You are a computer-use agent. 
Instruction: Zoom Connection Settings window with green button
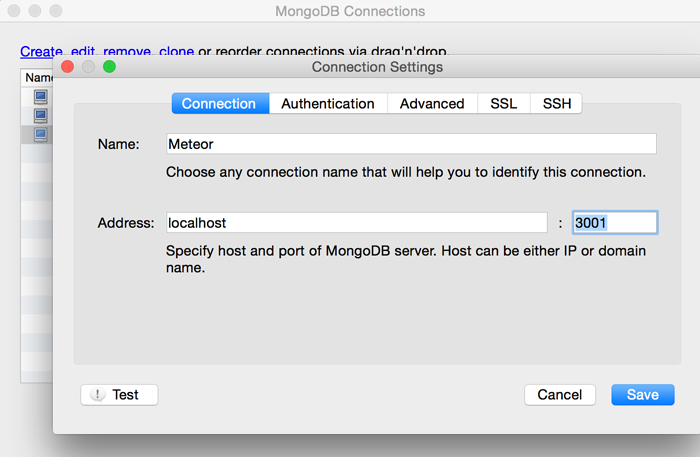109,66
